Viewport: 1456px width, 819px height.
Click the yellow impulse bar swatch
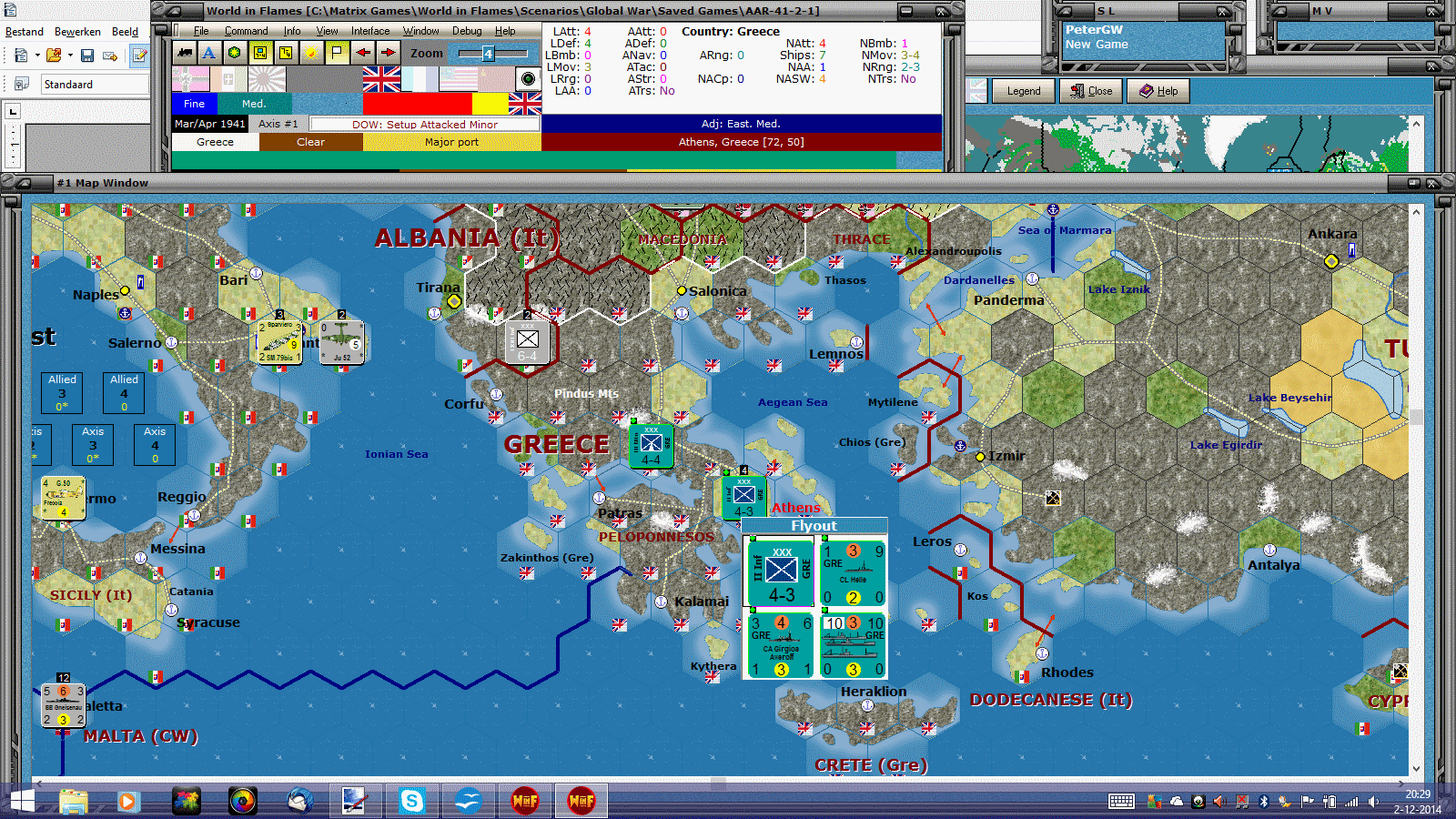point(490,104)
